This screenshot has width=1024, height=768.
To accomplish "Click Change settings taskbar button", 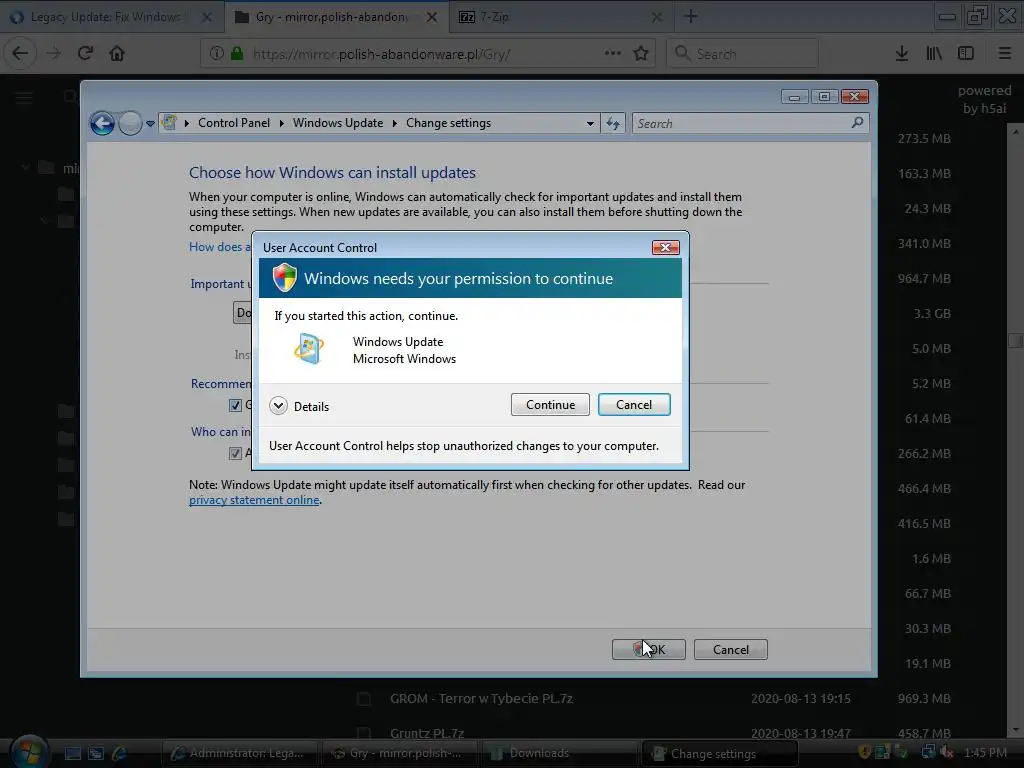I will click(719, 753).
